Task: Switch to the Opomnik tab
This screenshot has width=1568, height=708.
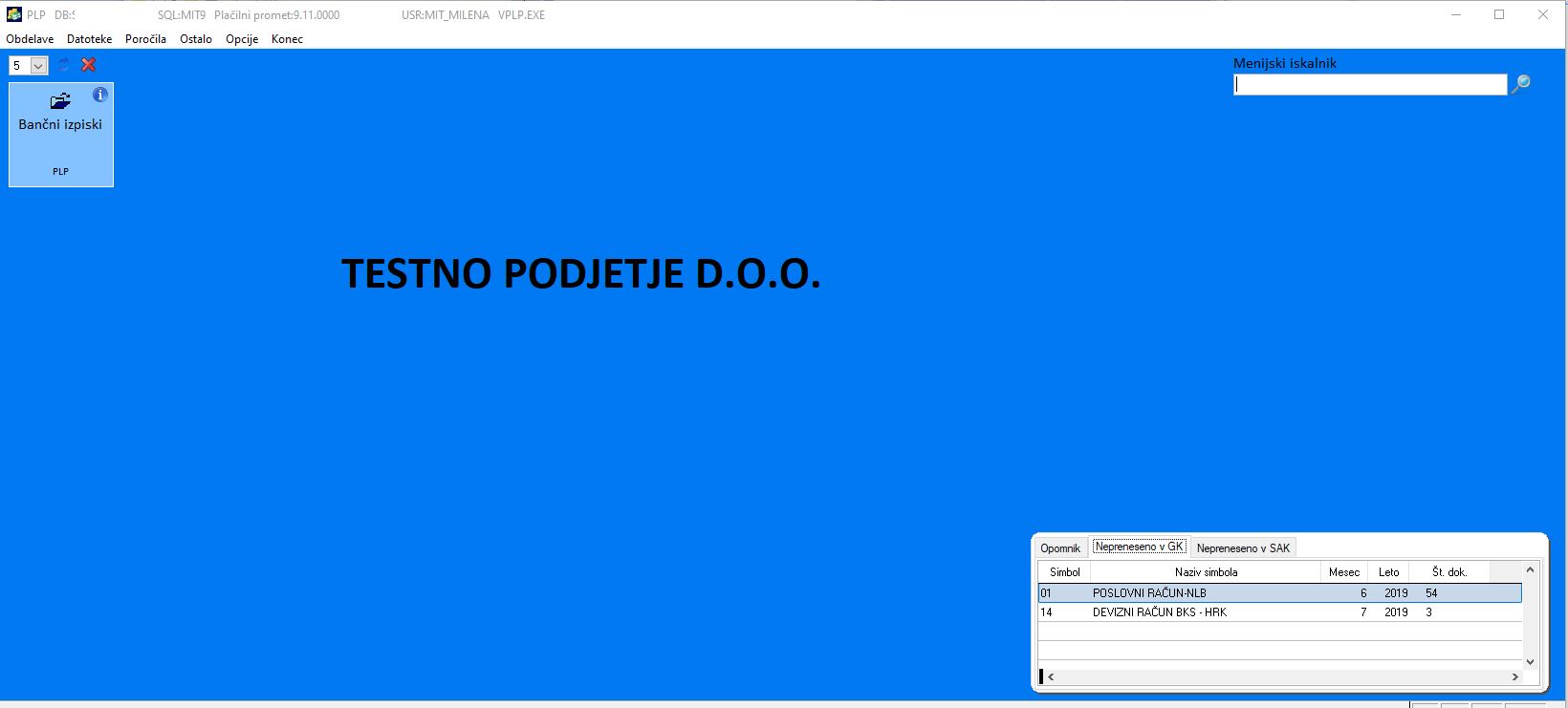Action: 1060,547
